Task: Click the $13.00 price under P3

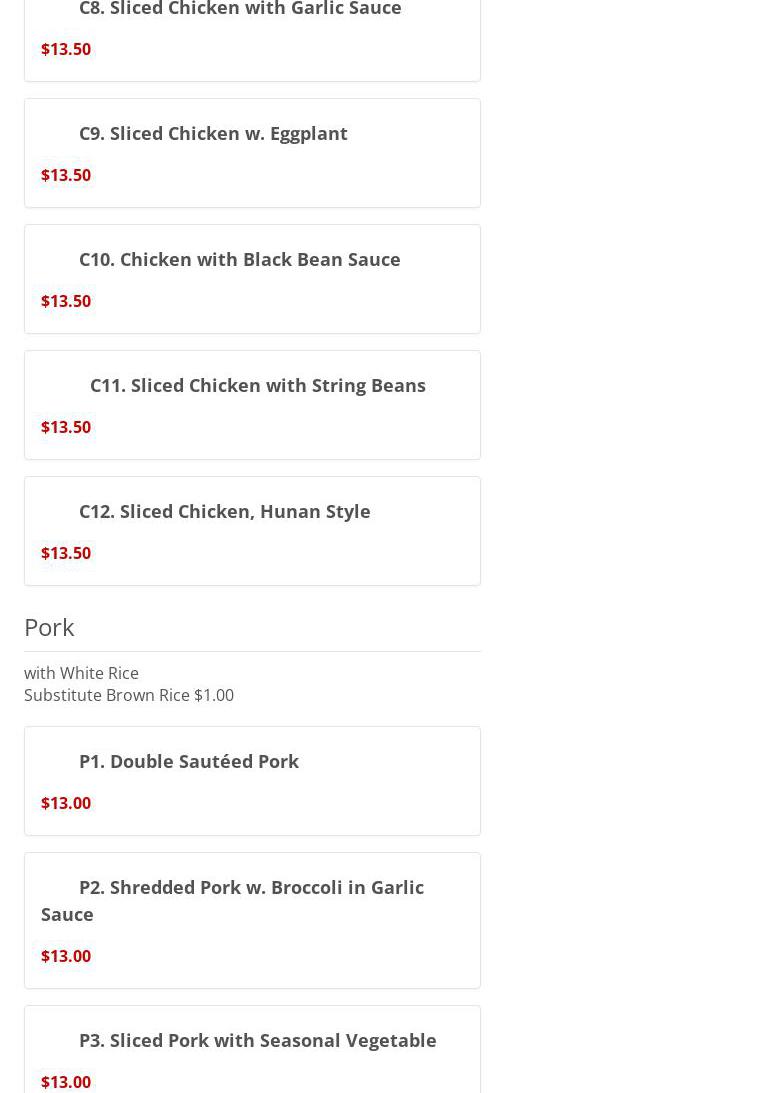Action: point(66,1082)
